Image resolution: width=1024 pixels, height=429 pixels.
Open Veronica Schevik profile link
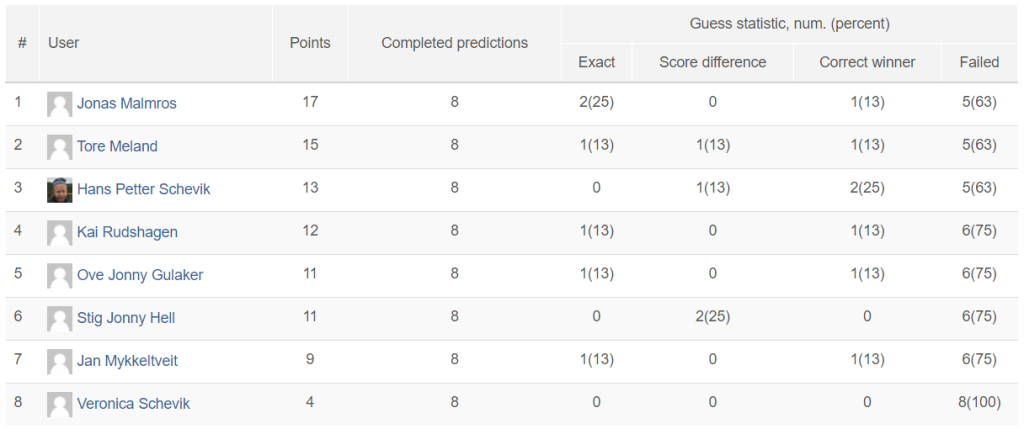point(133,404)
